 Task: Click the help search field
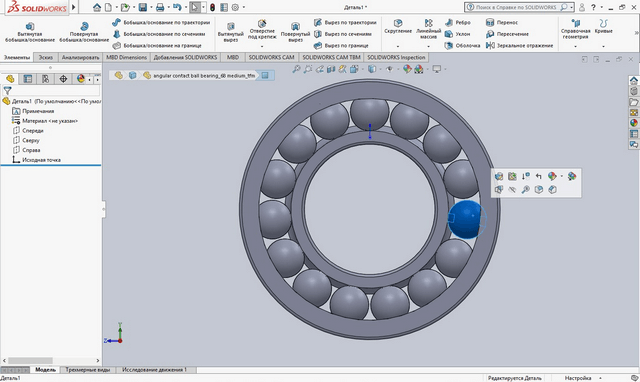(x=516, y=7)
